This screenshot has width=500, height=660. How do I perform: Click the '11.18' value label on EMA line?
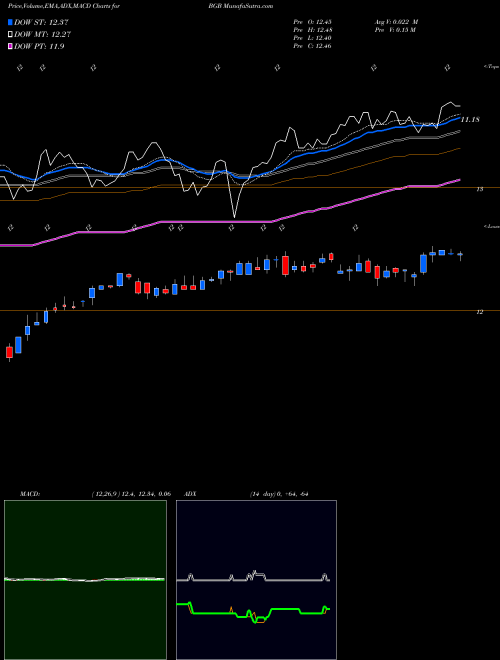[470, 120]
